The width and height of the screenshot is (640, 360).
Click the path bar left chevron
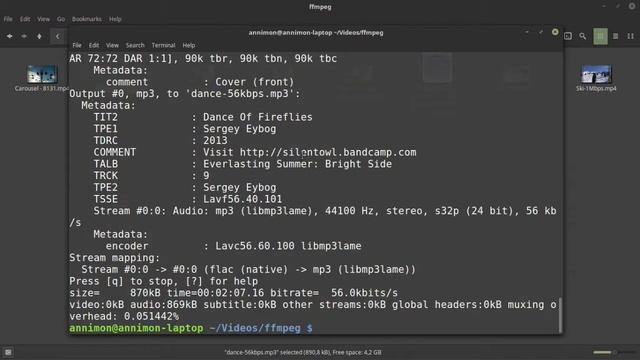(x=58, y=36)
